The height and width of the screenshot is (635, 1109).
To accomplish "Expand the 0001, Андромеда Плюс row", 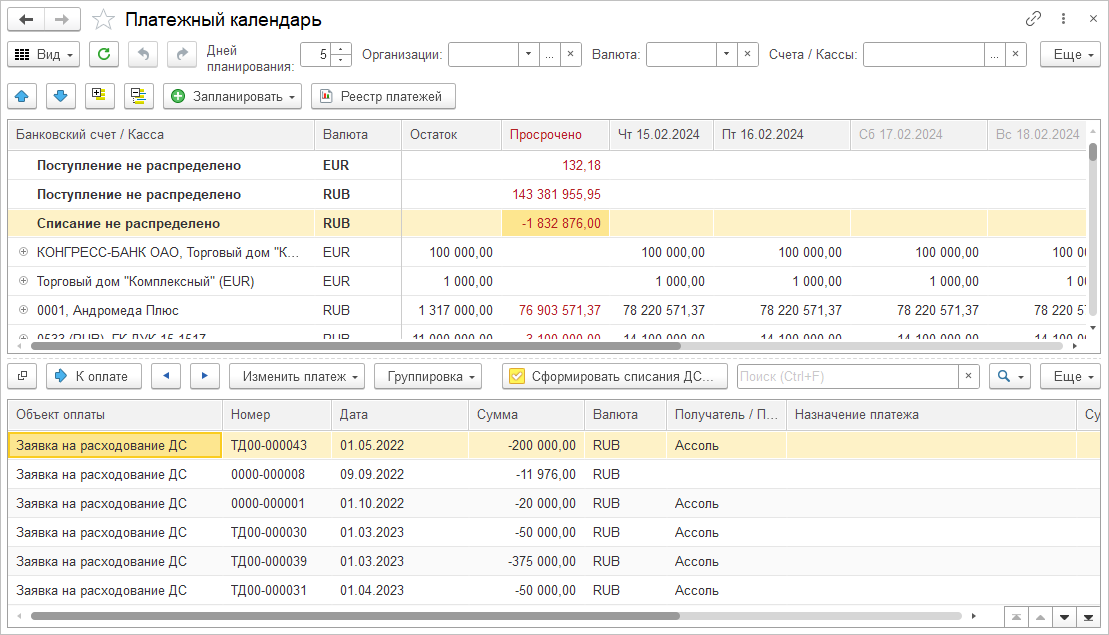I will [x=23, y=311].
